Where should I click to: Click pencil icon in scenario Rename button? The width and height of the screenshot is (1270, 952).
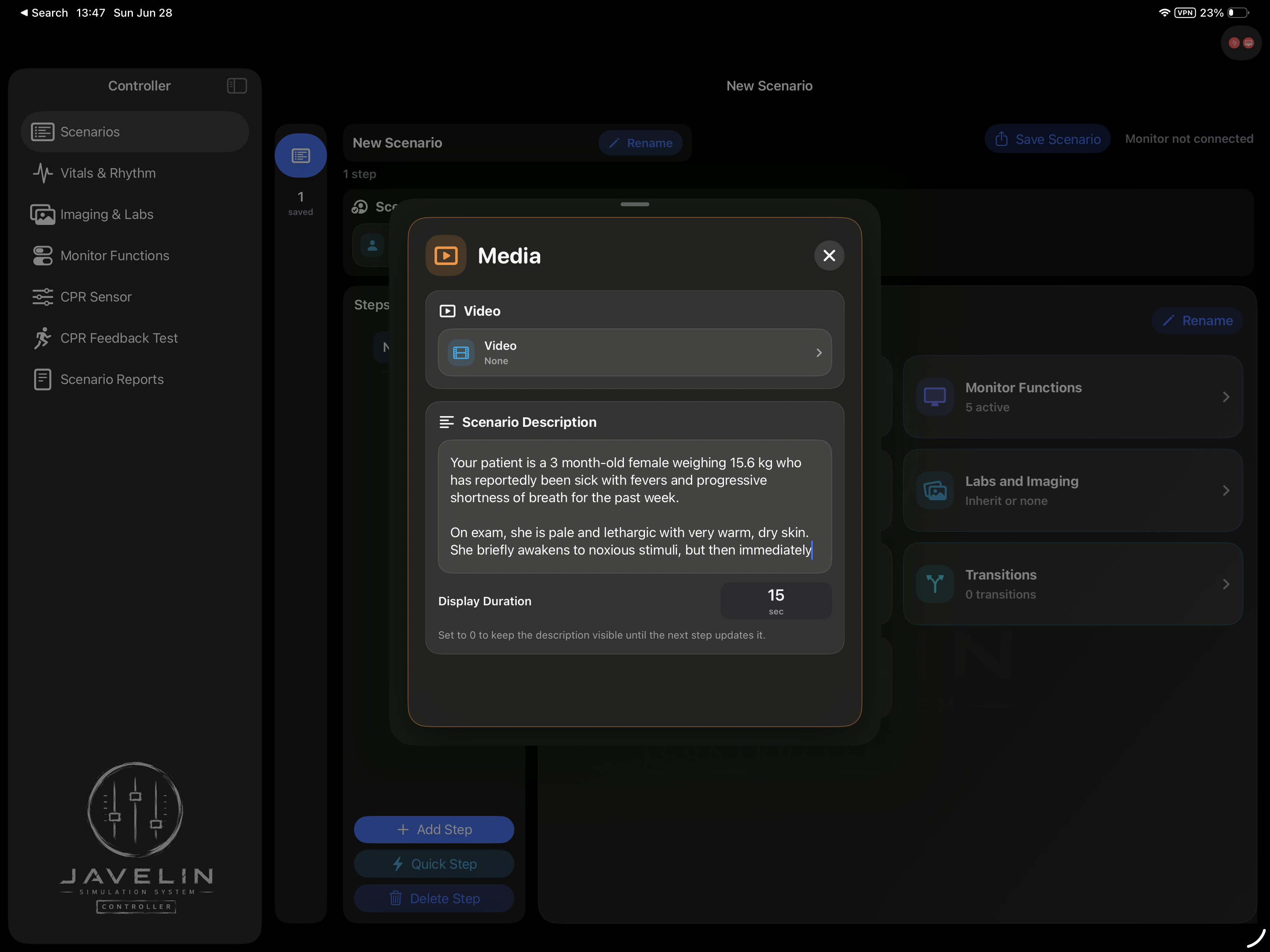(x=614, y=143)
